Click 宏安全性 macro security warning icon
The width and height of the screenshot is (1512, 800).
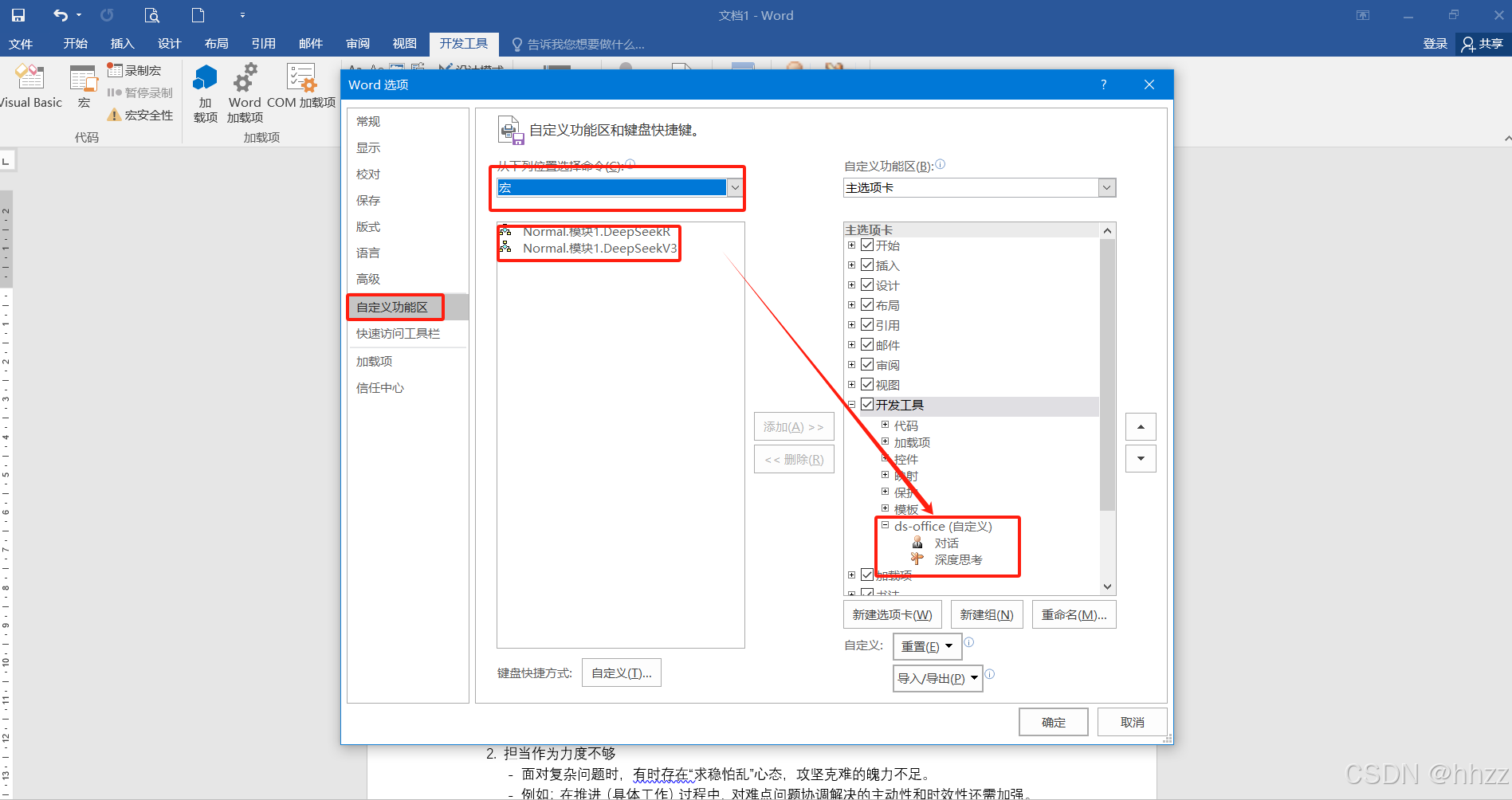pyautogui.click(x=115, y=115)
